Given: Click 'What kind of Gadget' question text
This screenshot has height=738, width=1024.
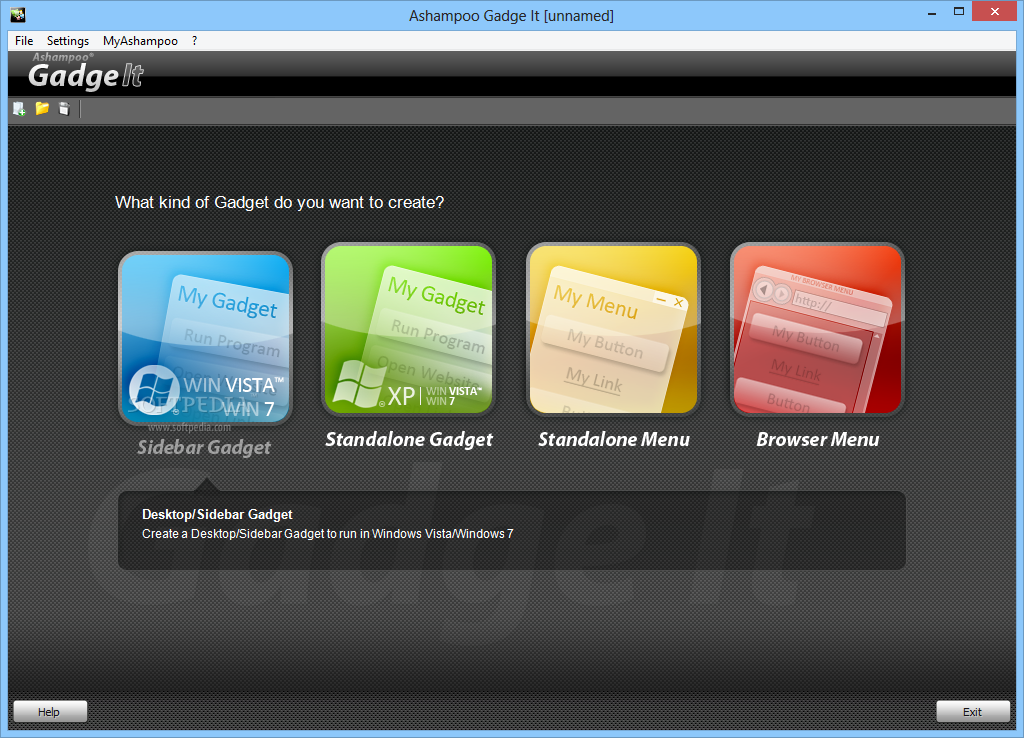Looking at the screenshot, I should (x=280, y=202).
